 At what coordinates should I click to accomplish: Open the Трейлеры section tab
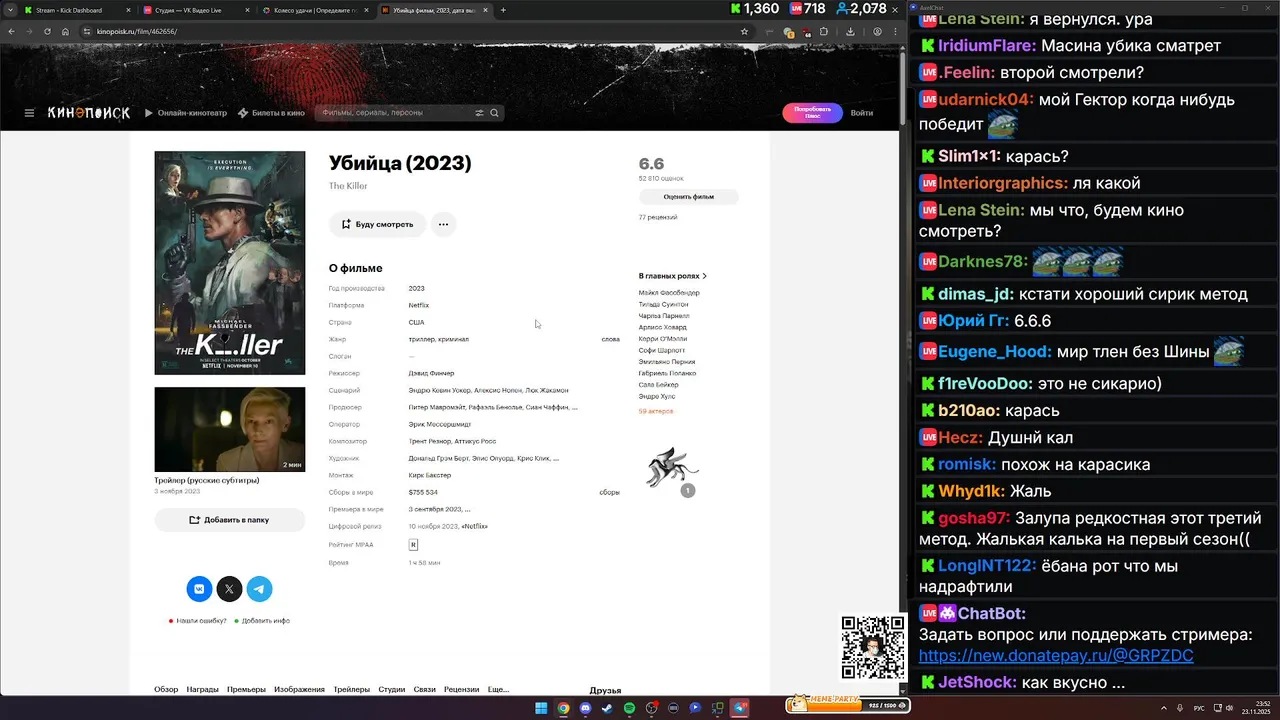pyautogui.click(x=352, y=690)
